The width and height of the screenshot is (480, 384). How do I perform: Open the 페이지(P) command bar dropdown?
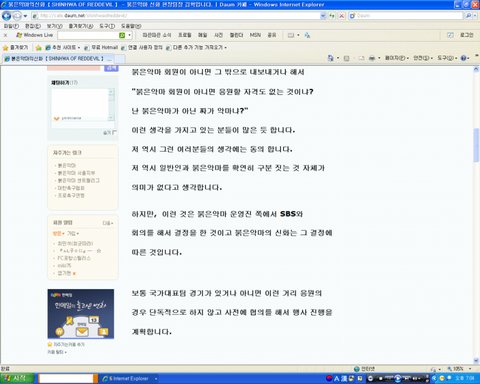point(397,58)
